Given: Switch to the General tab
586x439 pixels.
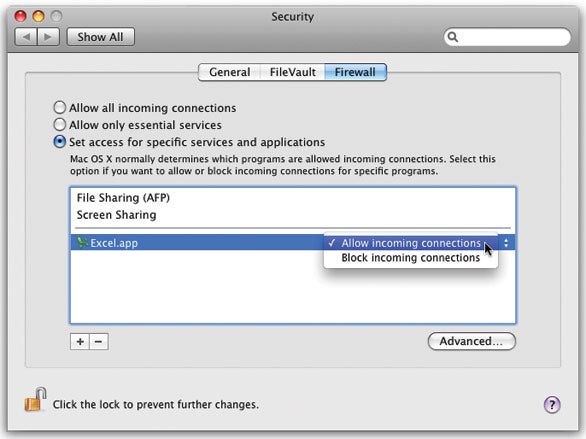Looking at the screenshot, I should click(229, 72).
